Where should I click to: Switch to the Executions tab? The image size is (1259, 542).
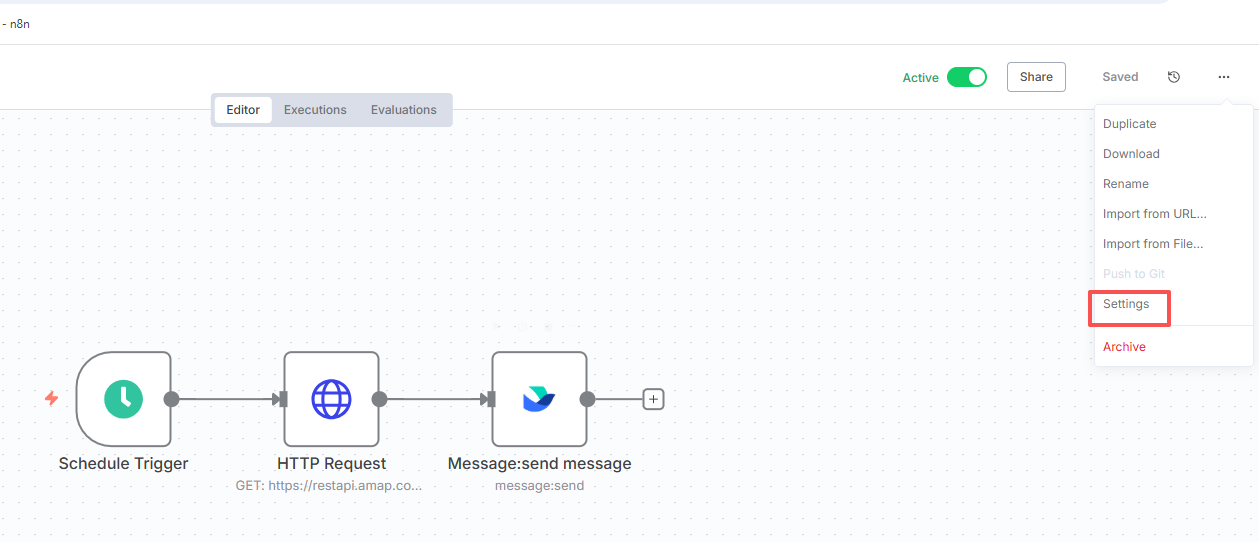click(x=315, y=110)
